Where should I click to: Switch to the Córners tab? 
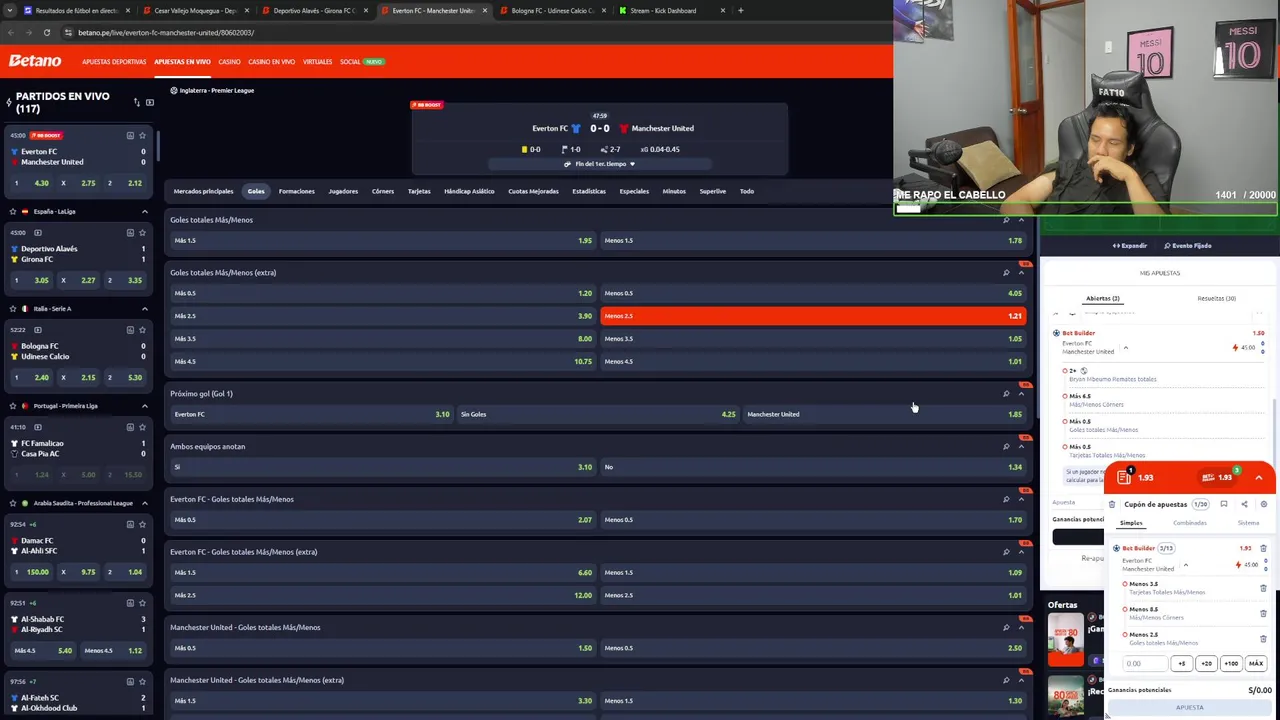pos(383,191)
